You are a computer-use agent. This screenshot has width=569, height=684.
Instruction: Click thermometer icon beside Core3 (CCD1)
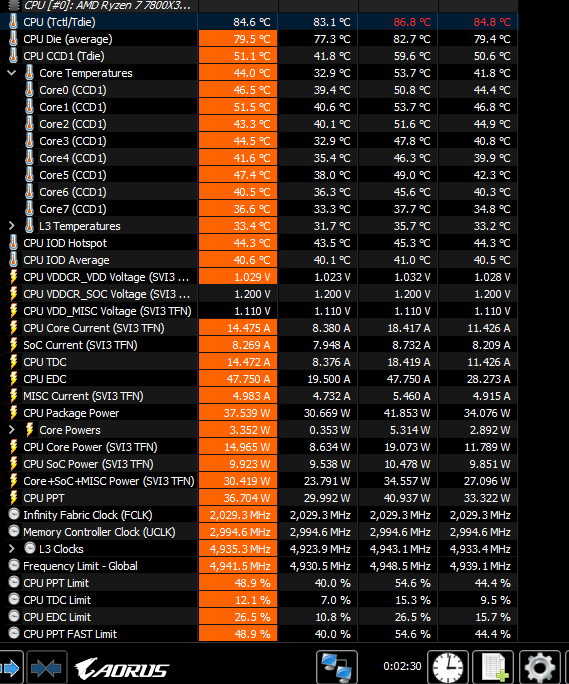tap(29, 141)
